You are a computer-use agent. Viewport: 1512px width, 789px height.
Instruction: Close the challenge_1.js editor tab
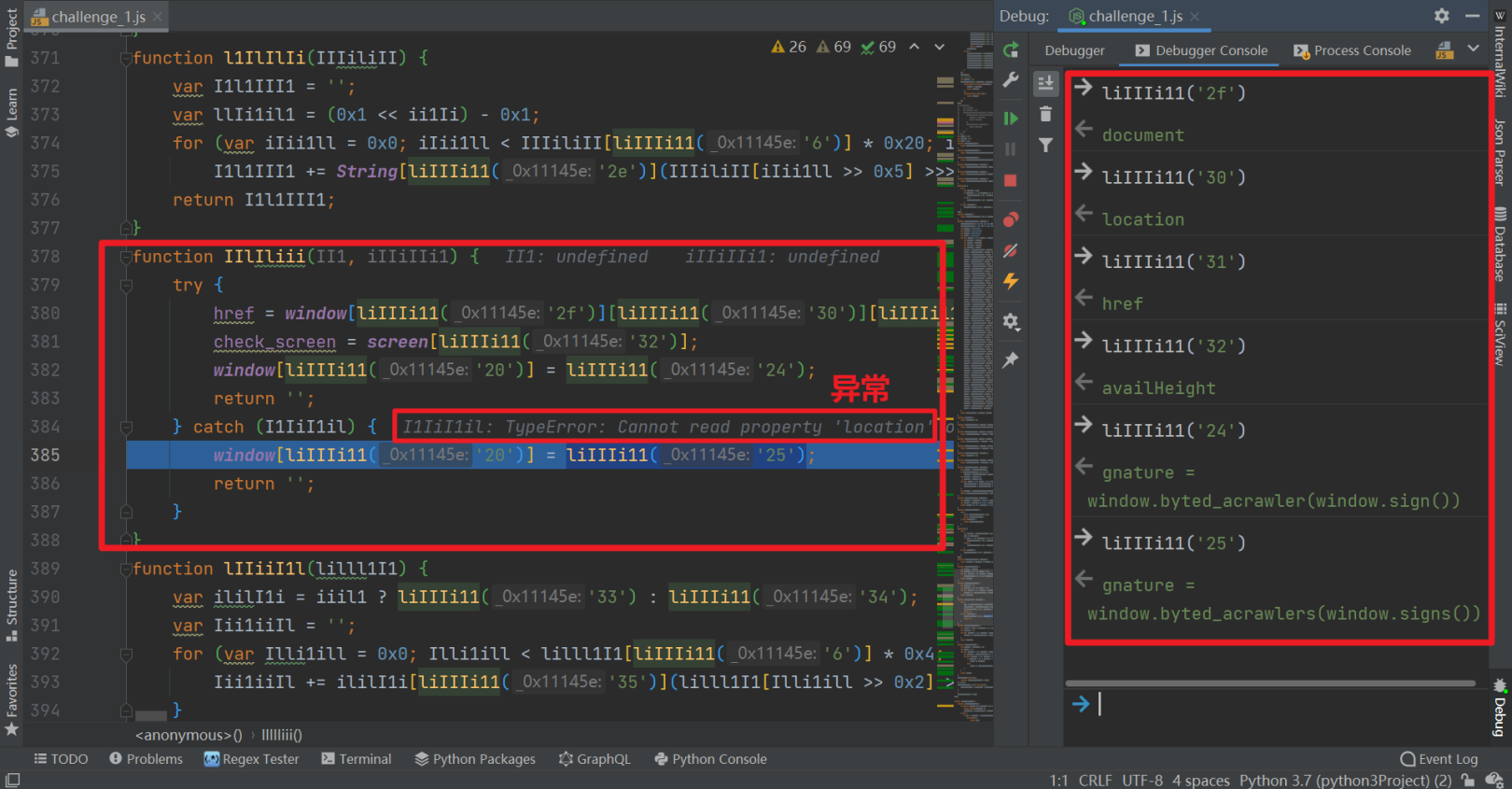click(x=158, y=16)
